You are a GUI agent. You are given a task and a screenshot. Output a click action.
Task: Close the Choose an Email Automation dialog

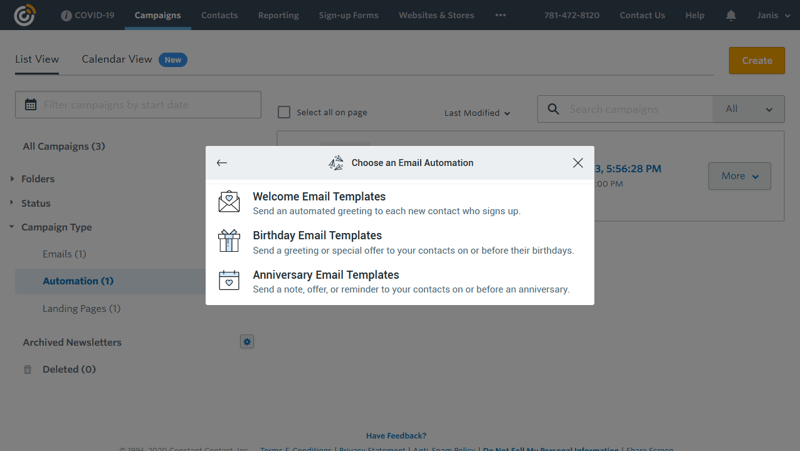578,163
